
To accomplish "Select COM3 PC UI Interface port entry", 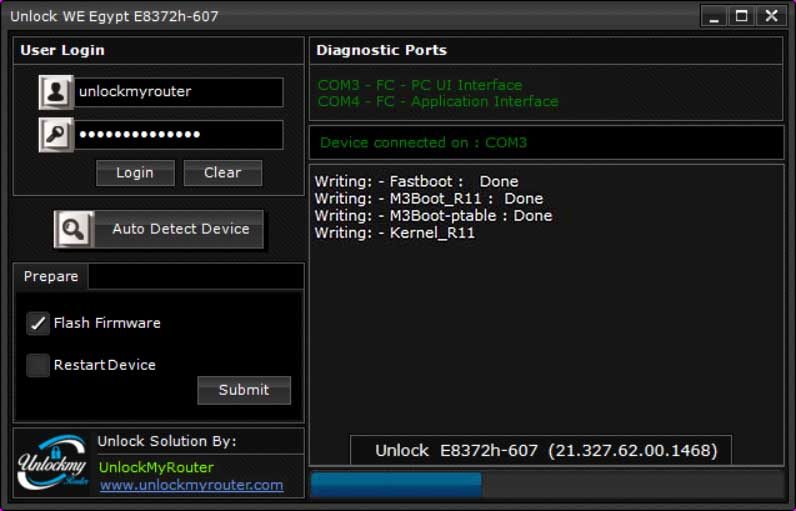I will point(420,85).
